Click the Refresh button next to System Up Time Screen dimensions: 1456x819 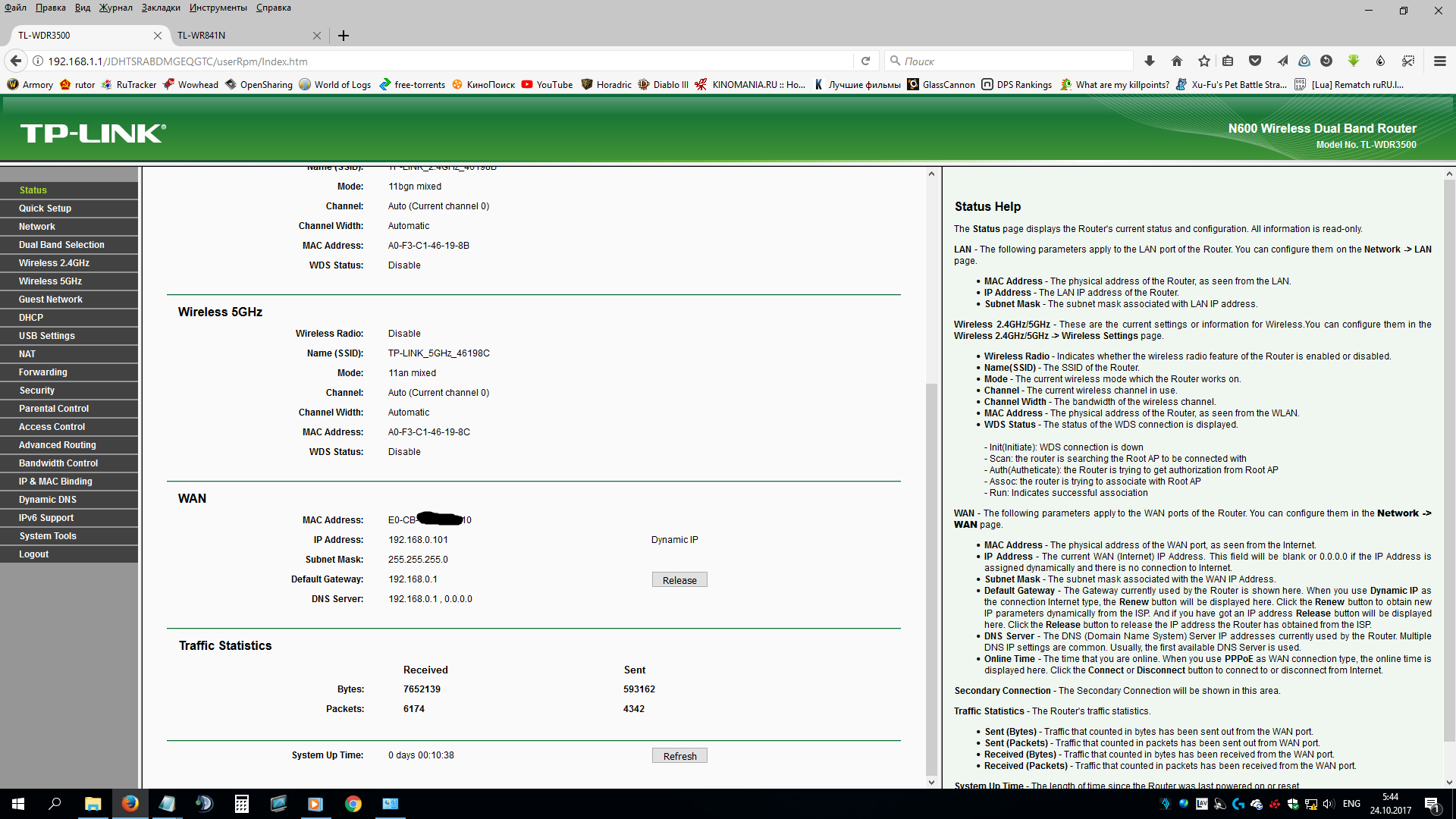click(679, 756)
